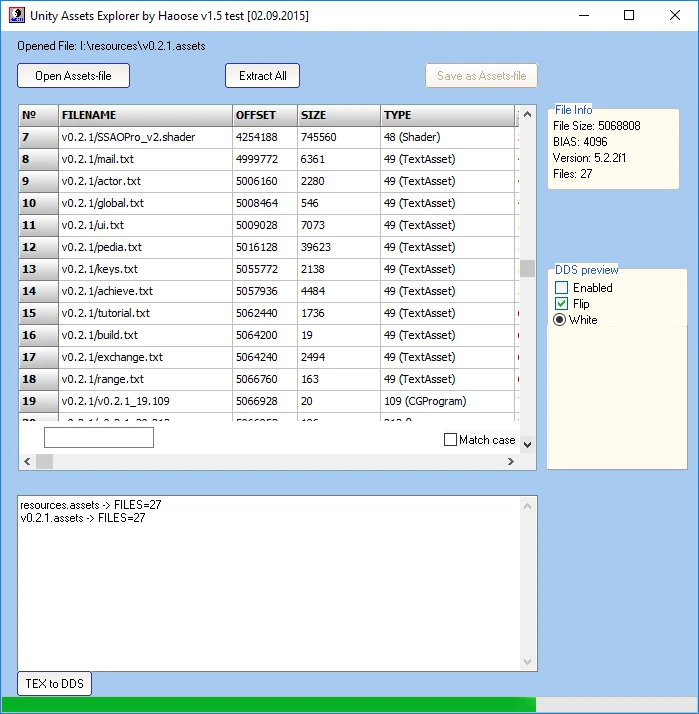Click the TEX to DDS button
The width and height of the screenshot is (699, 714).
(x=55, y=684)
